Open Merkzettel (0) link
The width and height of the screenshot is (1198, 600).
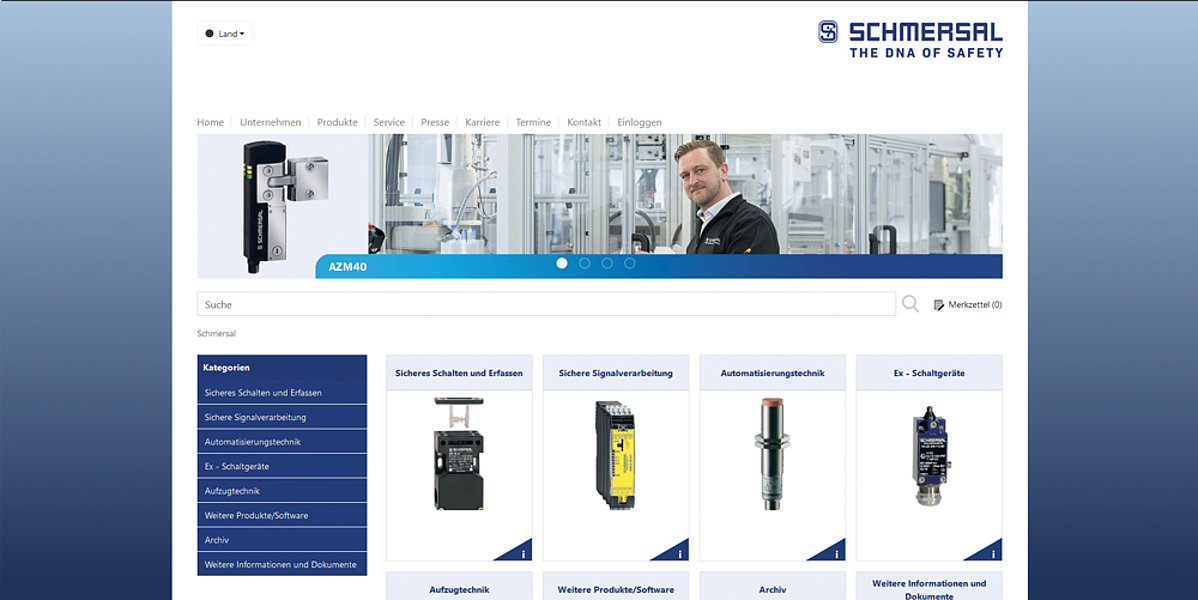click(x=975, y=305)
